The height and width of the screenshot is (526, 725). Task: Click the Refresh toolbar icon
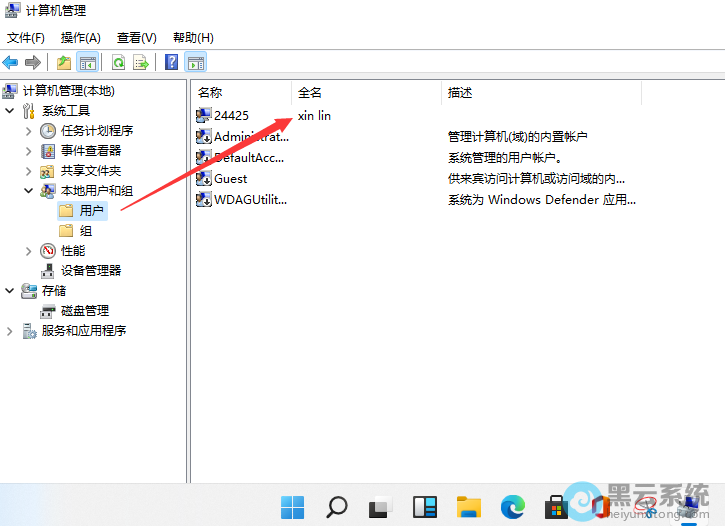pyautogui.click(x=119, y=62)
